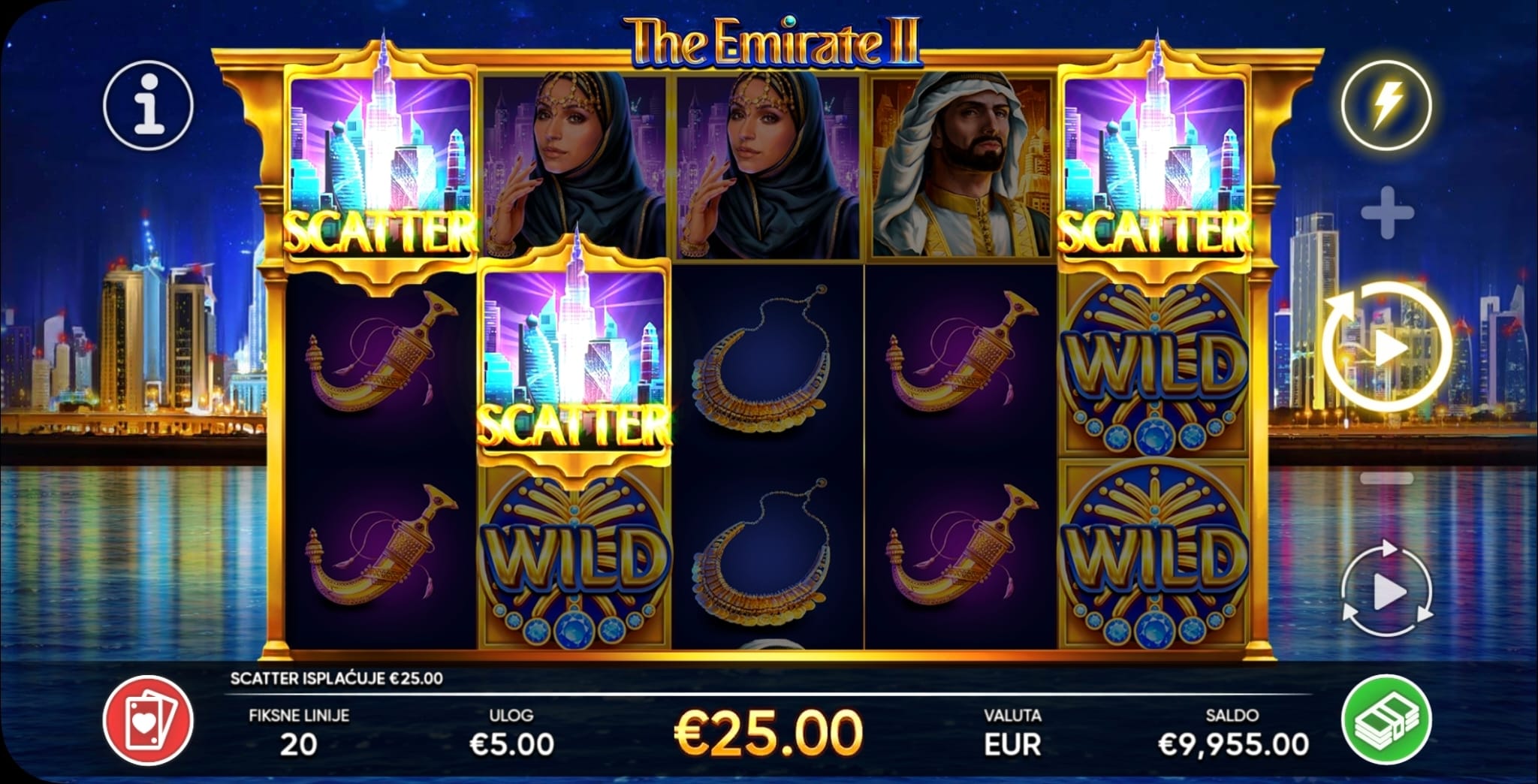This screenshot has width=1538, height=784.
Task: Click the €25.00 win amount
Action: coord(768,732)
